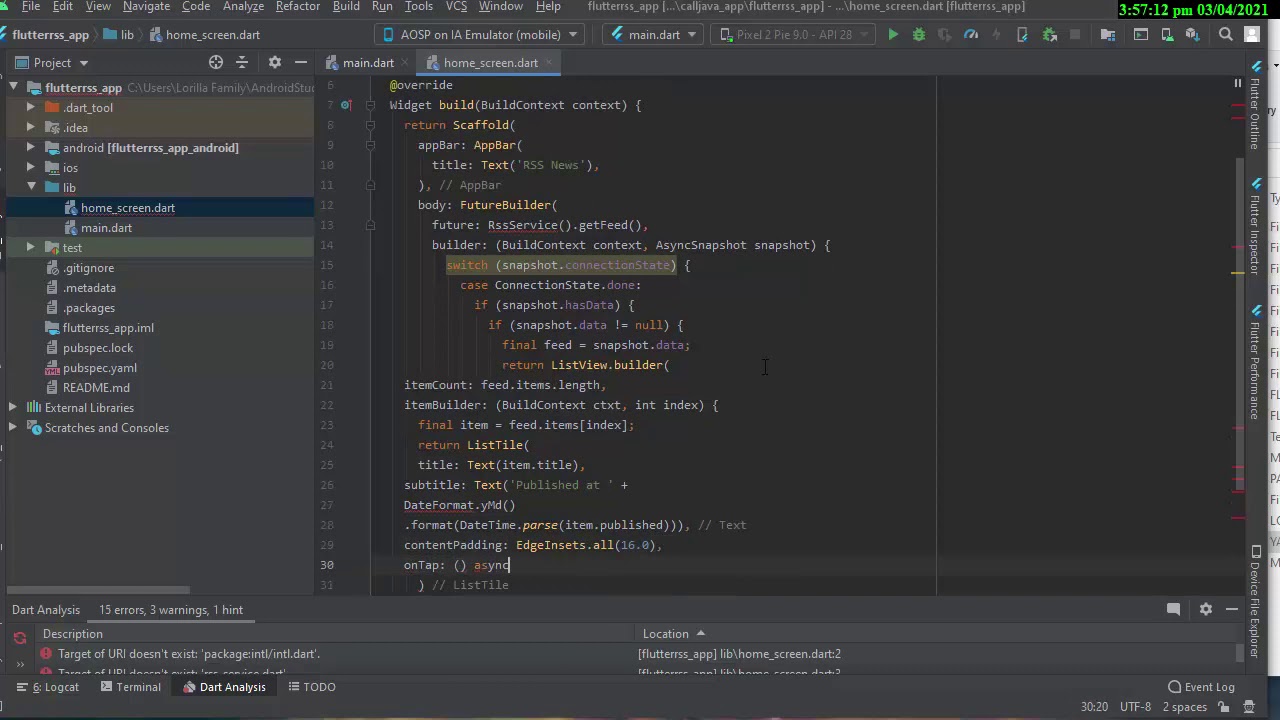Collapse the lib folder
This screenshot has height=720, width=1280.
(31, 188)
